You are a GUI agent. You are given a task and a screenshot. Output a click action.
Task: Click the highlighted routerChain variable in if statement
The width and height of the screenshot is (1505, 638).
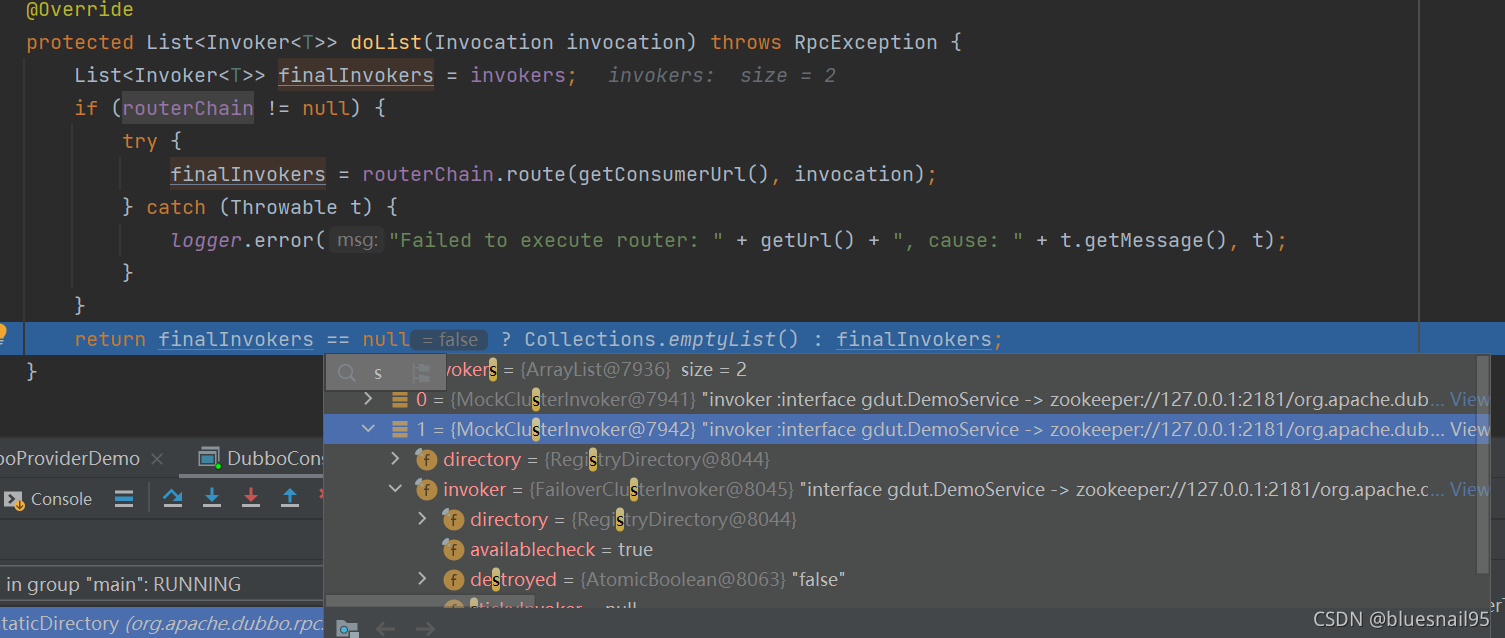tap(188, 108)
